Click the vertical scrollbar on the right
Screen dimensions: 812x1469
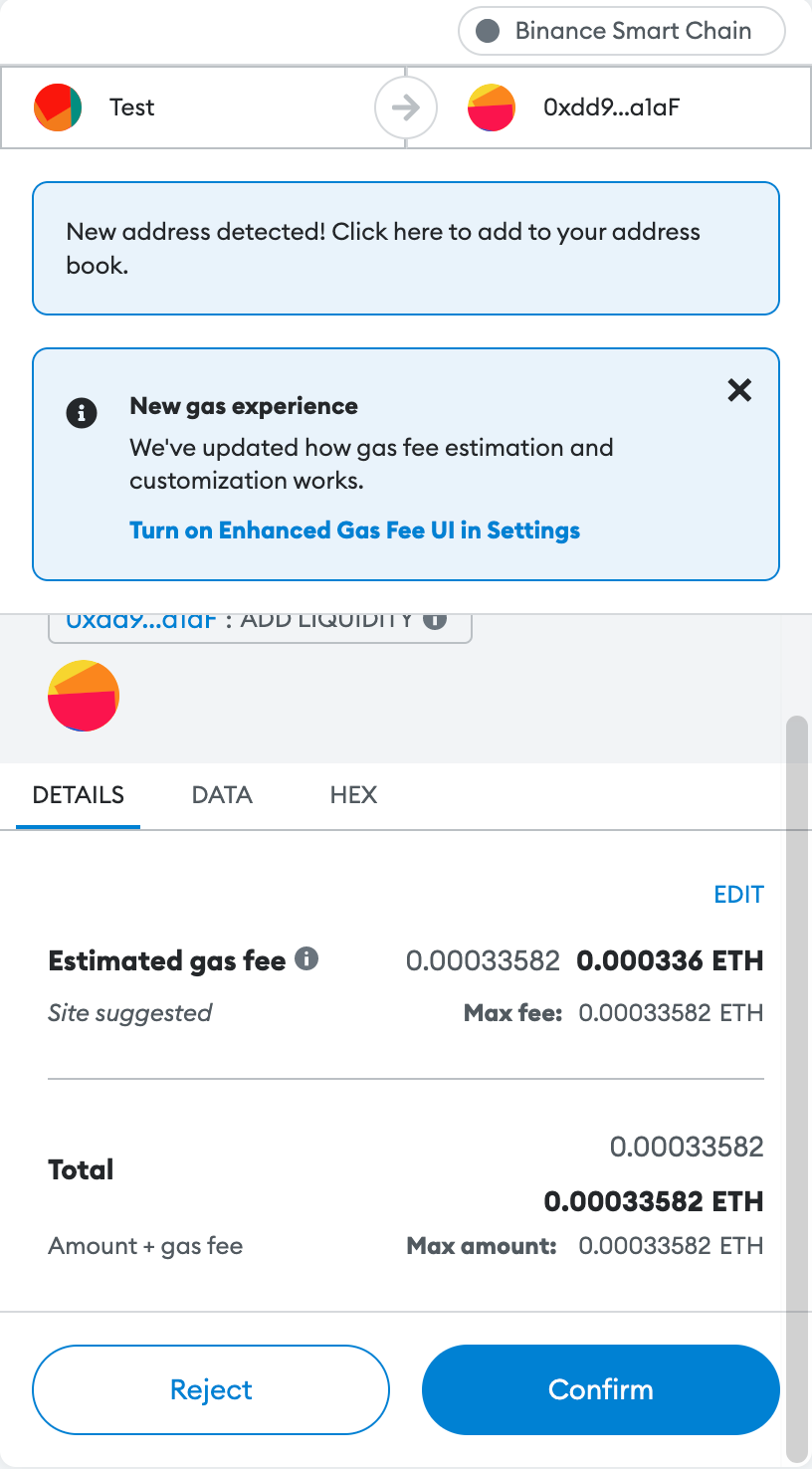795,995
